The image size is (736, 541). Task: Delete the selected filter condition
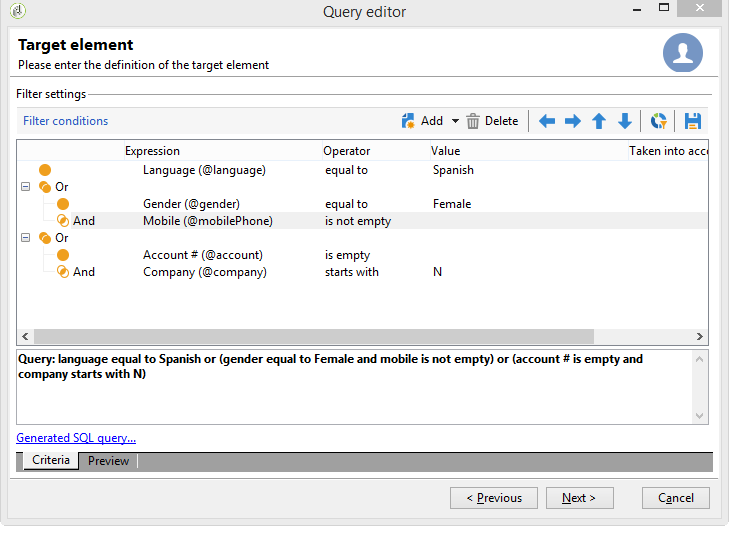[x=492, y=121]
